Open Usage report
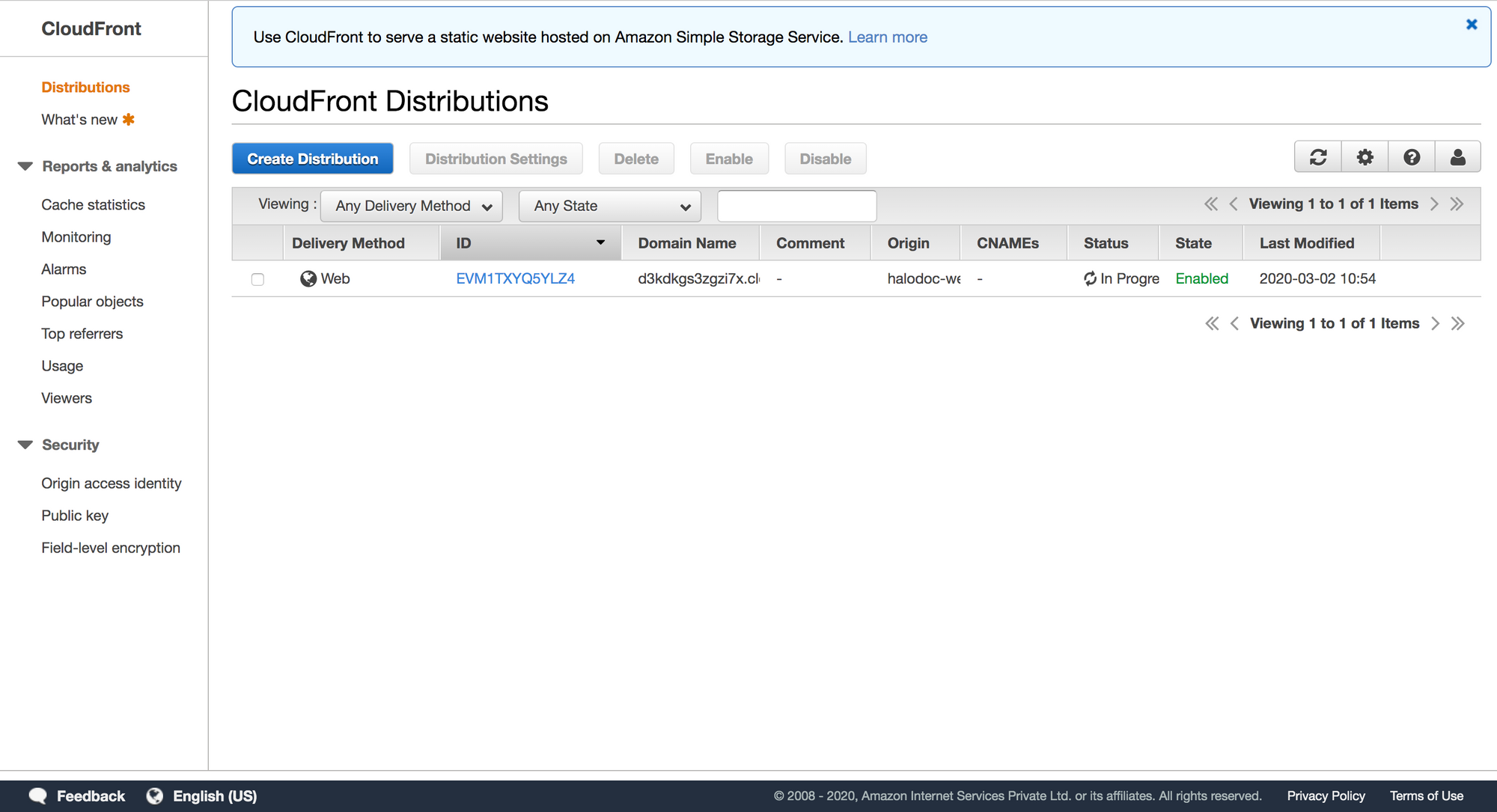 (x=62, y=366)
